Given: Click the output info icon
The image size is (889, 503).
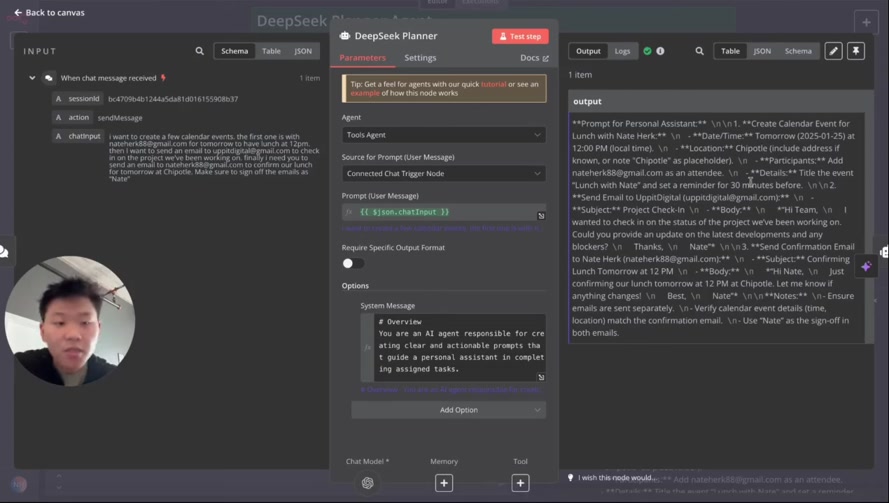Looking at the screenshot, I should click(x=661, y=51).
